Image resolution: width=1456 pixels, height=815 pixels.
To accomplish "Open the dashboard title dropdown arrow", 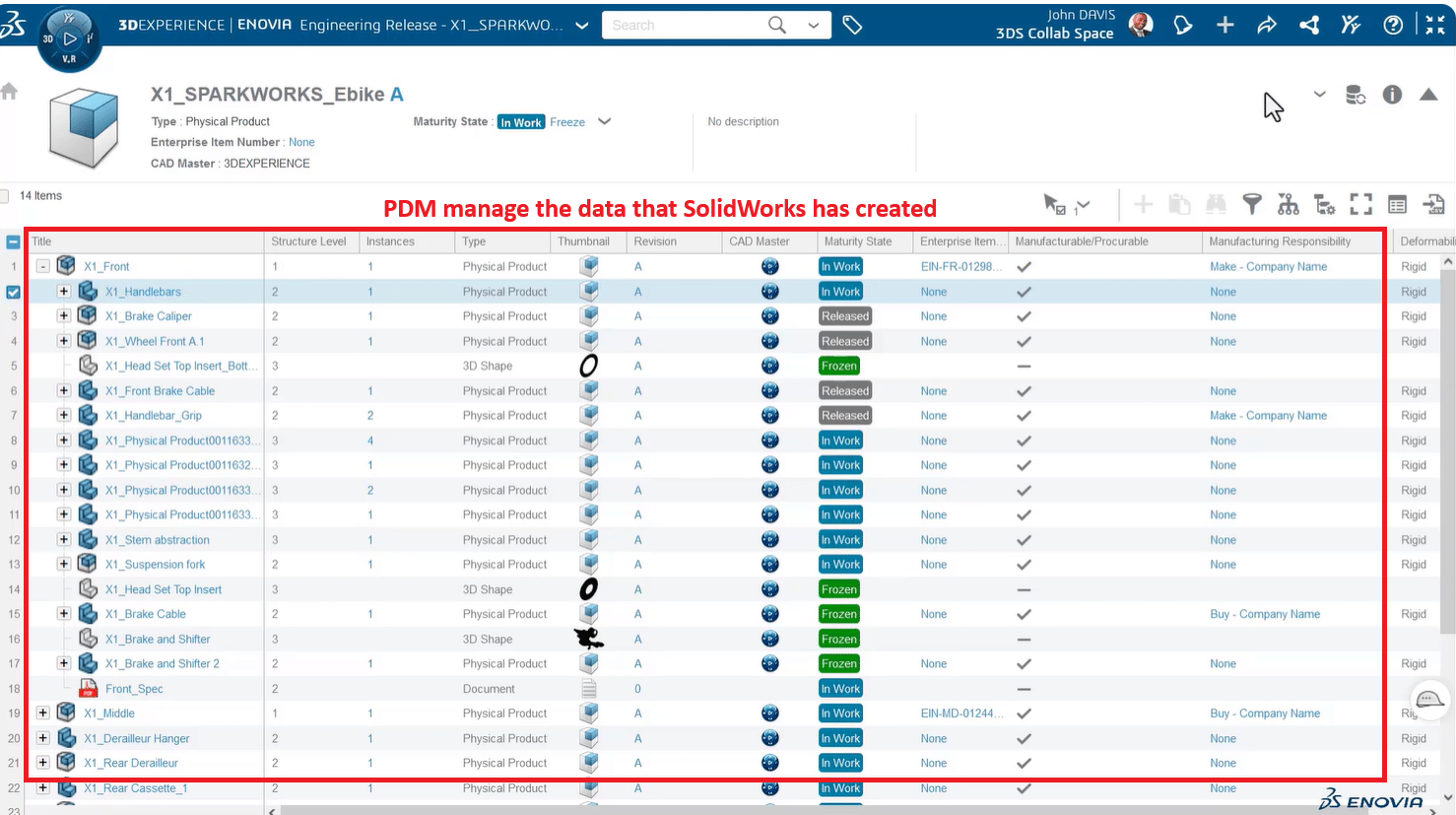I will pyautogui.click(x=582, y=26).
